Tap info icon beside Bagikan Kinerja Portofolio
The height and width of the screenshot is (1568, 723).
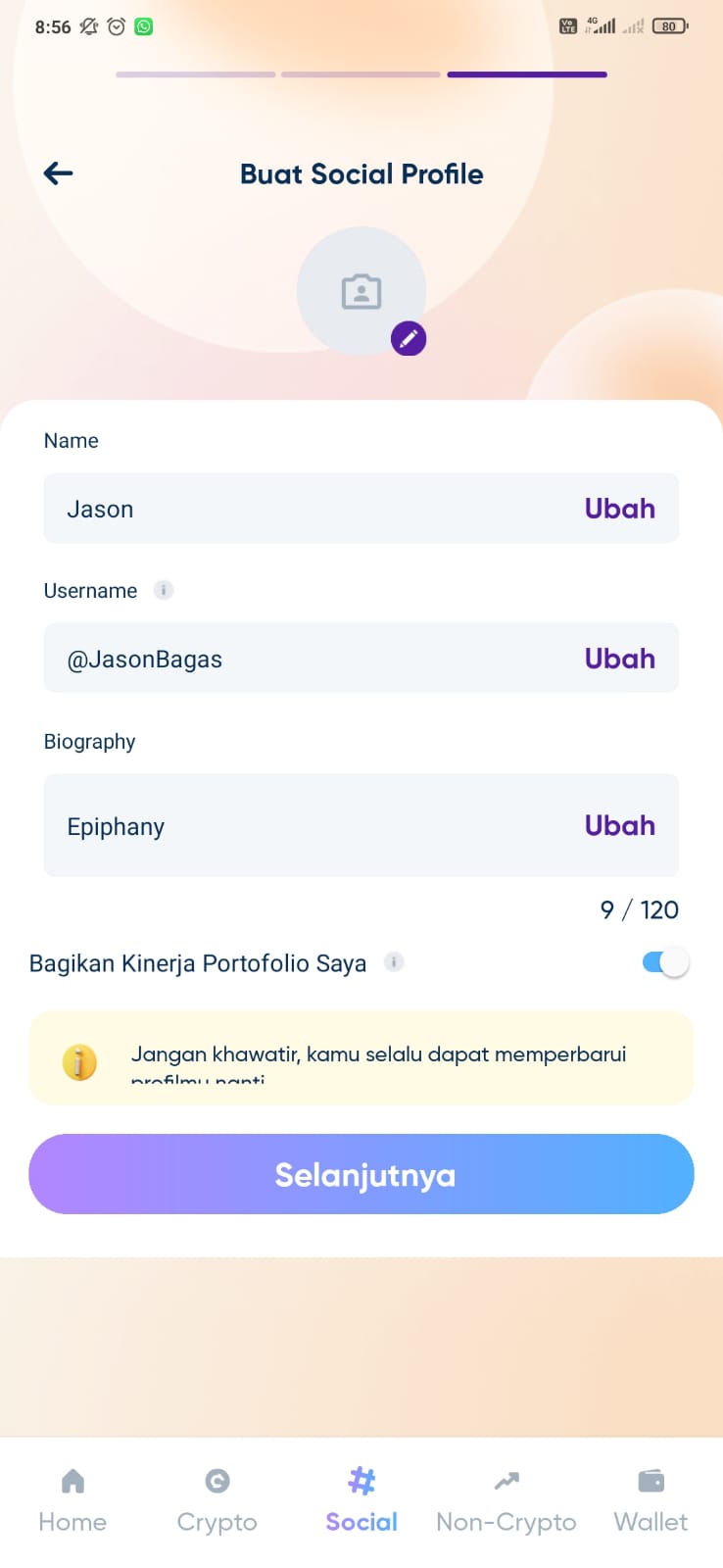click(394, 962)
